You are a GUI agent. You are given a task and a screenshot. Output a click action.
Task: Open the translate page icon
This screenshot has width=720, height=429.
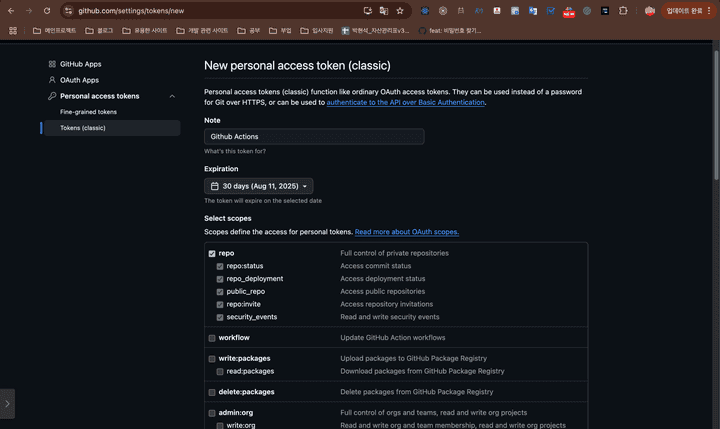(383, 11)
